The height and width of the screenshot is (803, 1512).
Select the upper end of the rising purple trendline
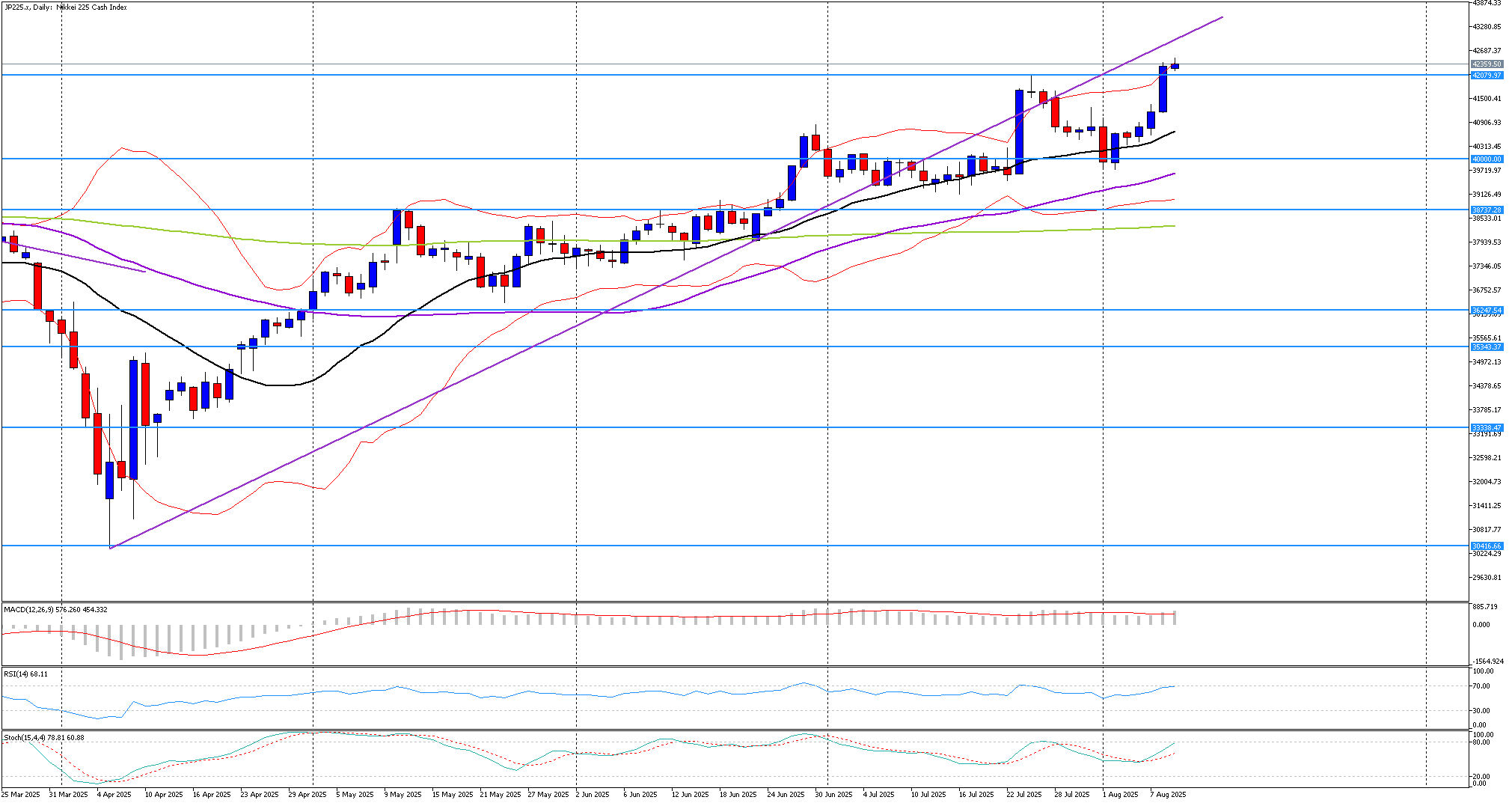[1221, 17]
